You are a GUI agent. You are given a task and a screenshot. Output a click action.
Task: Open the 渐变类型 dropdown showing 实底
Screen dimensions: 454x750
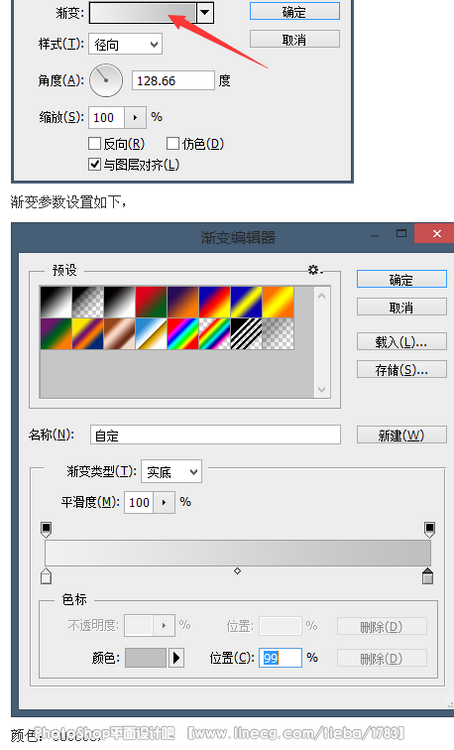click(171, 472)
